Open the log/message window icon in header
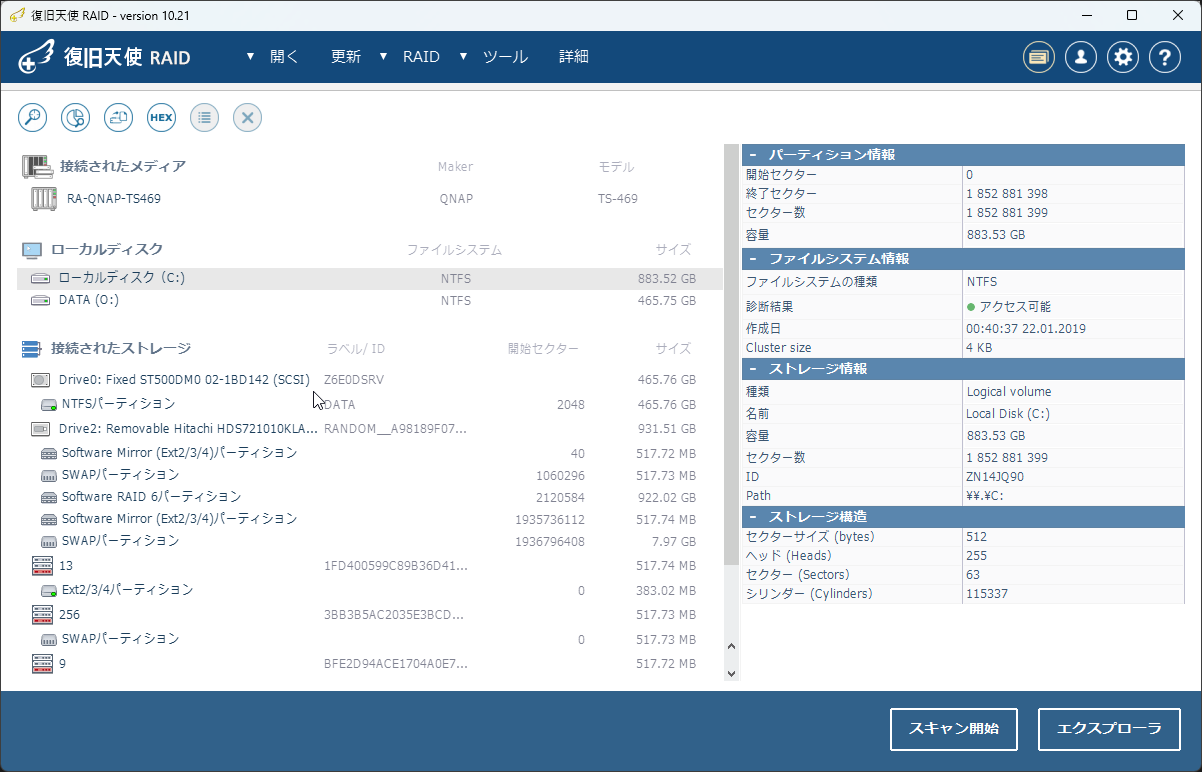 pos(1039,57)
